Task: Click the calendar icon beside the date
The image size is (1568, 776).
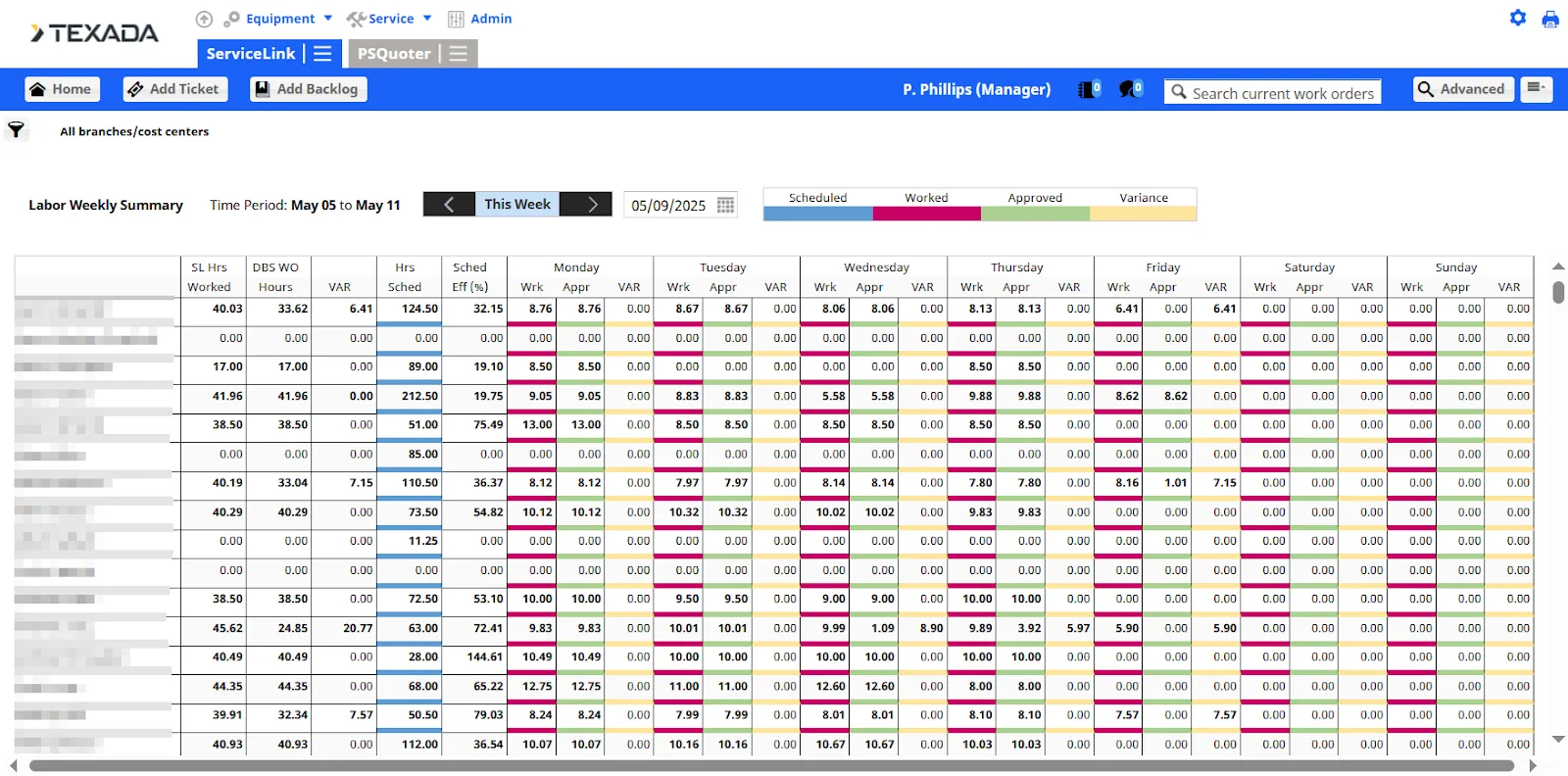Action: tap(725, 205)
